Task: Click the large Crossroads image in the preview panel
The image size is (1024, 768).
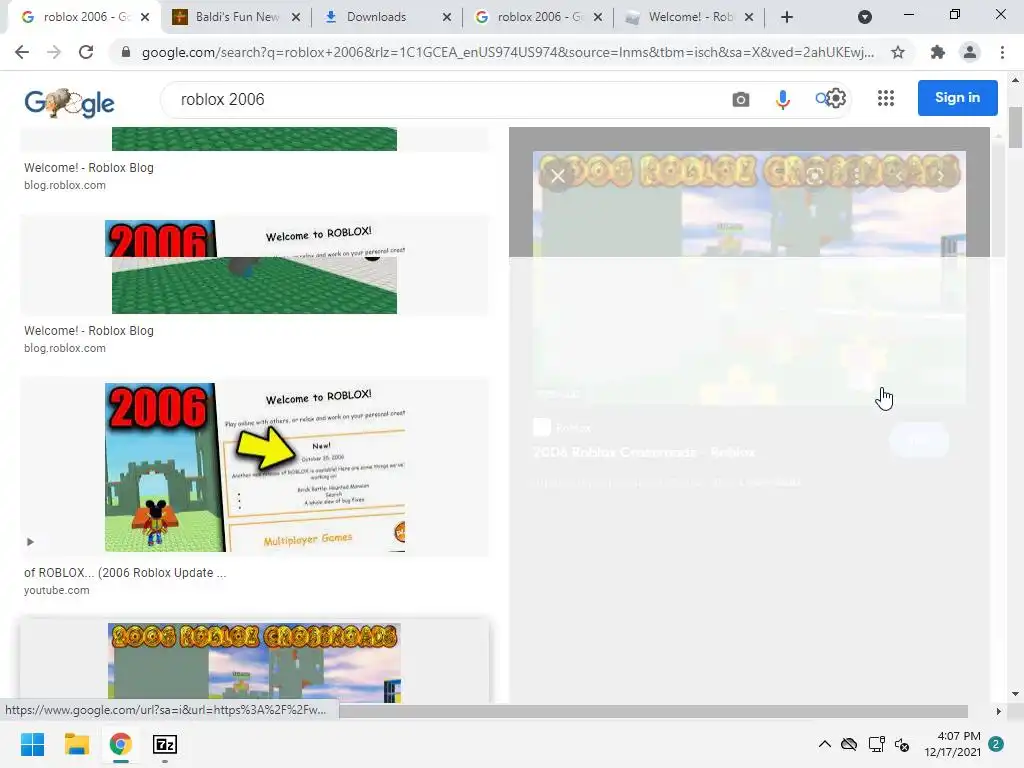Action: [749, 278]
